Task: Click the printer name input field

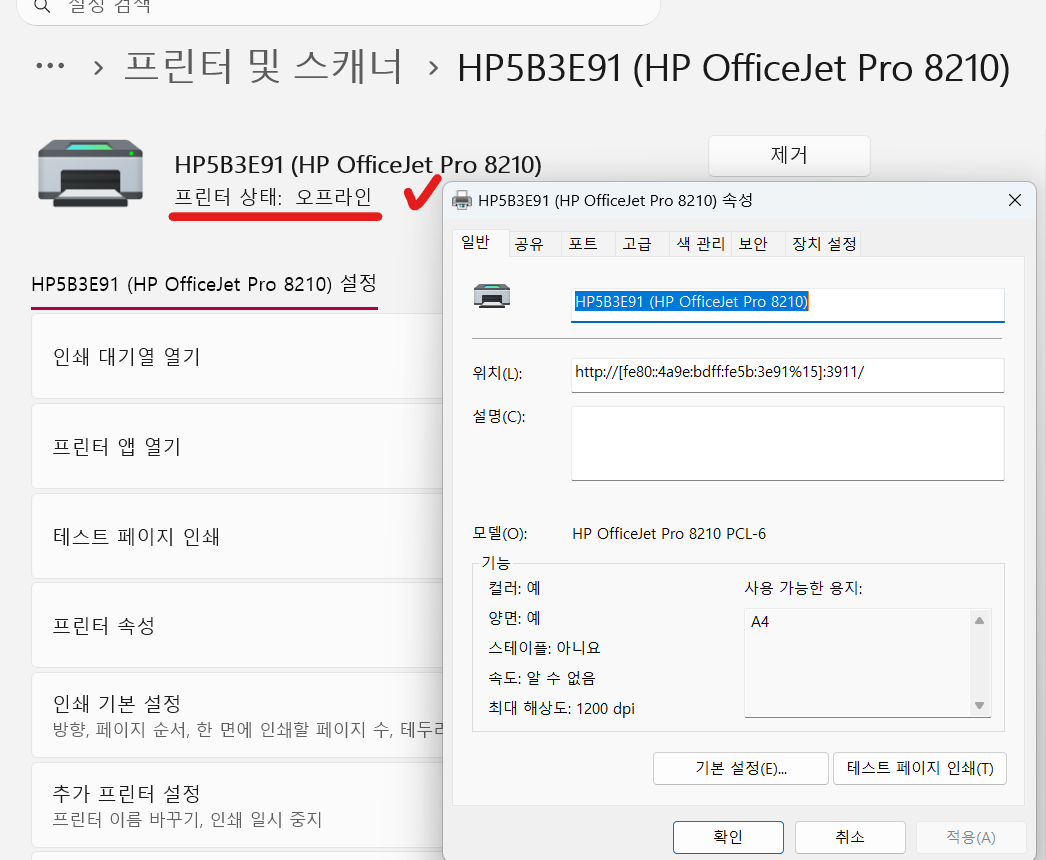Action: [x=787, y=304]
